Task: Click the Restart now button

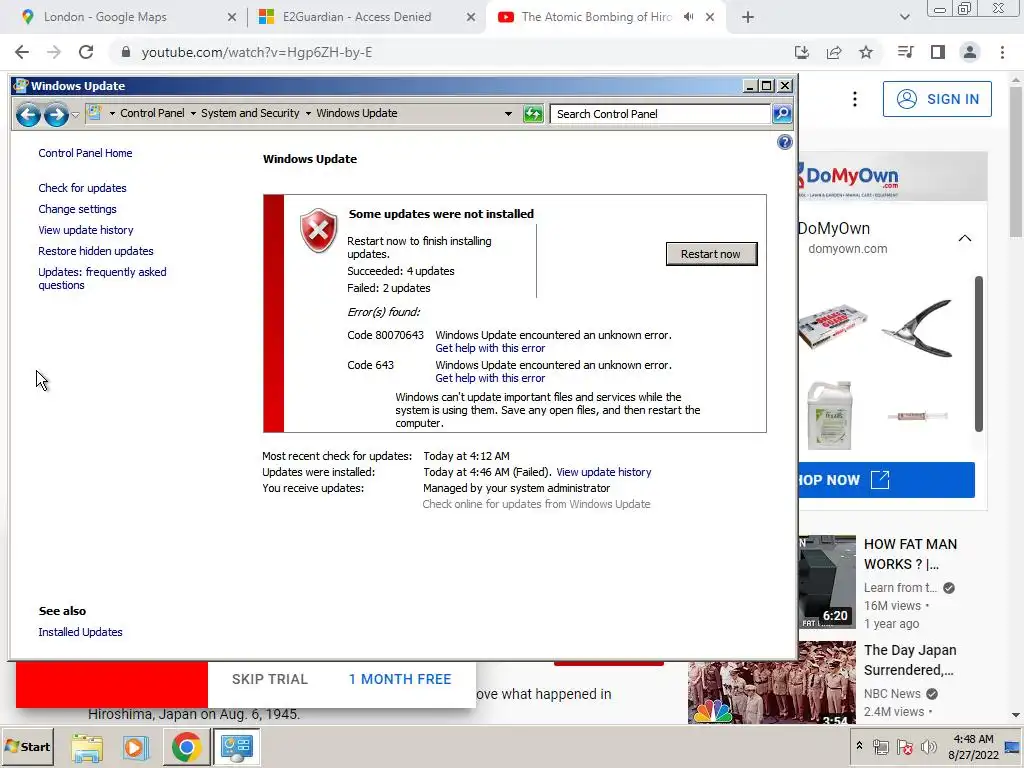Action: 711,254
